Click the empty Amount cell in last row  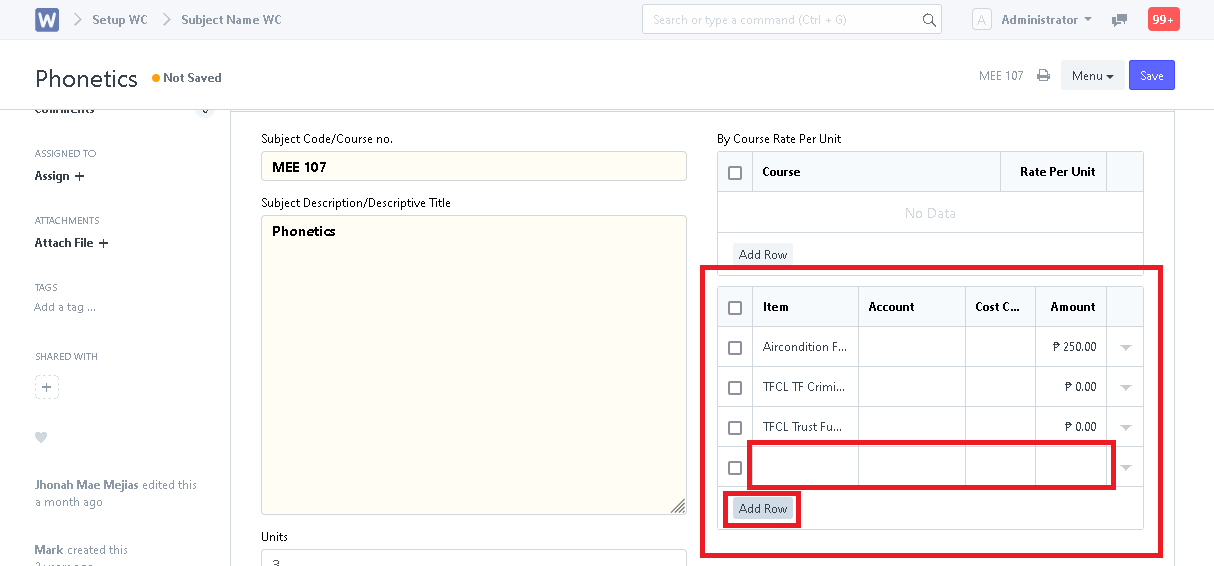1071,467
